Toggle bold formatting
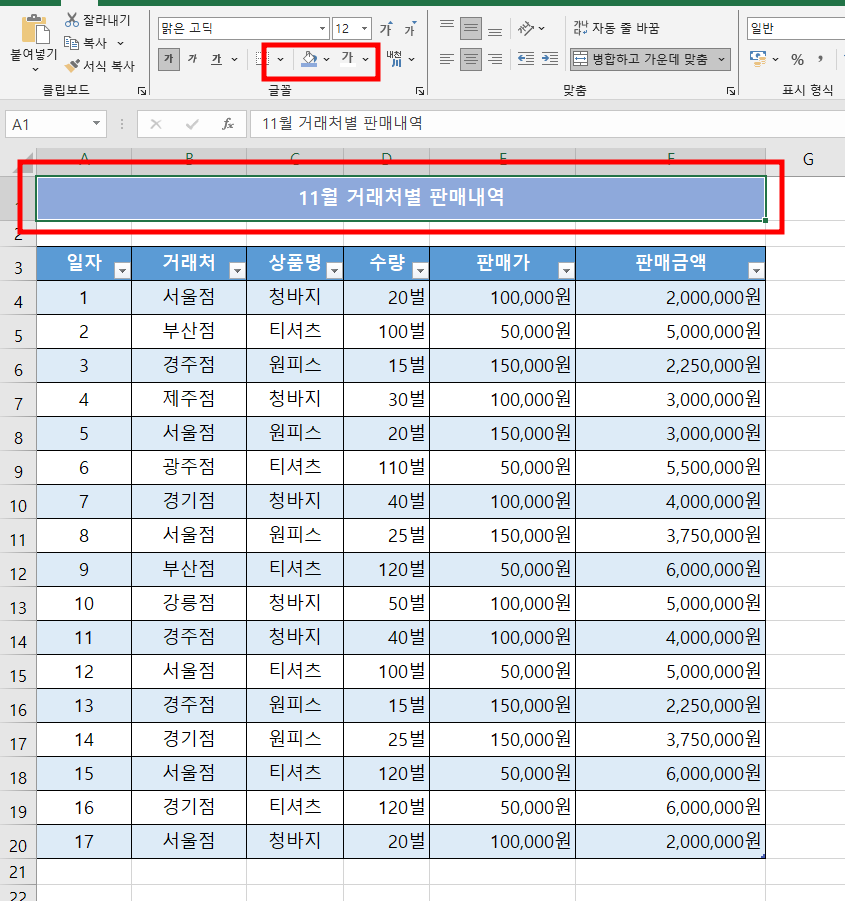Screen dimensions: 845x901 168,59
